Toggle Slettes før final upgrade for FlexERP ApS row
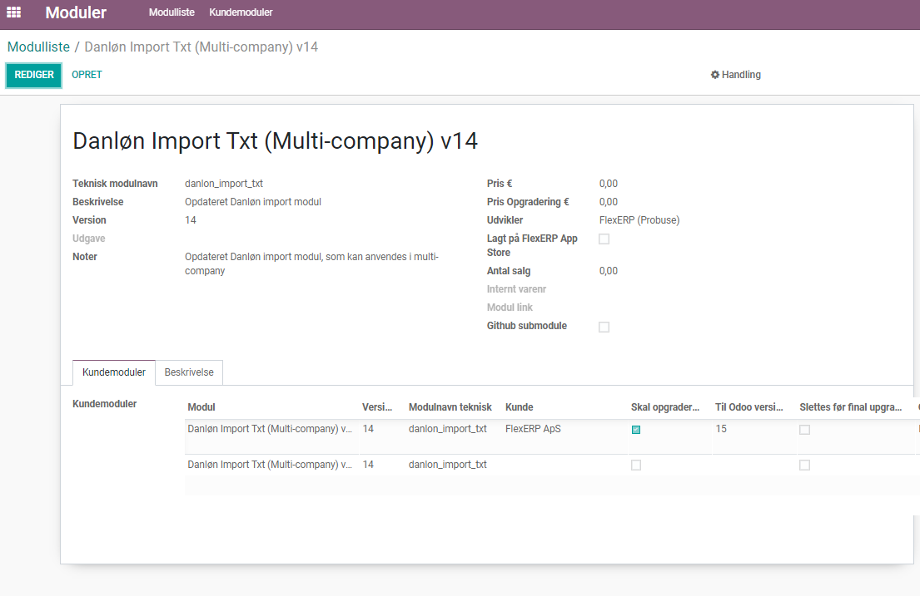Viewport: 920px width, 596px height. point(804,430)
